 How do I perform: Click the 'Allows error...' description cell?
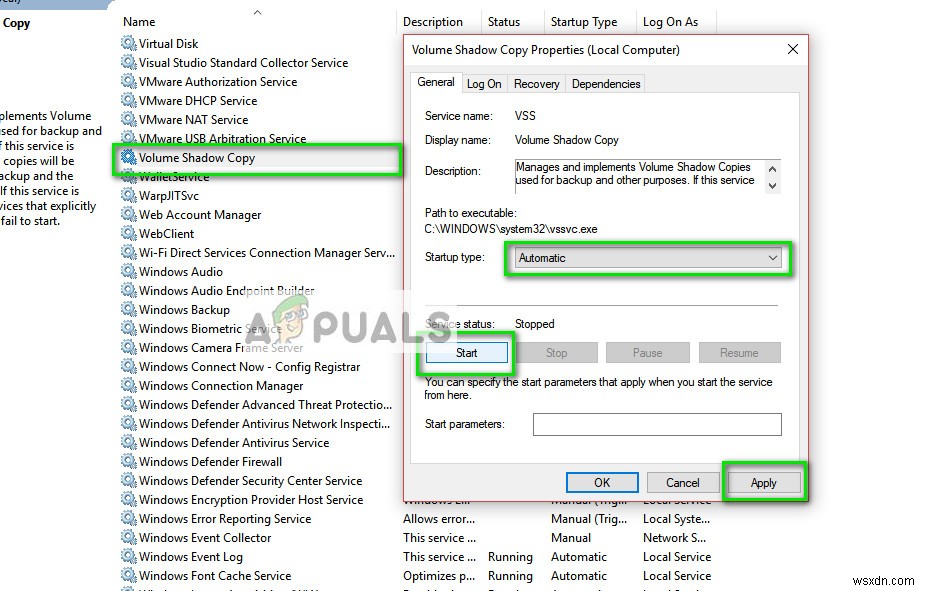coord(439,518)
